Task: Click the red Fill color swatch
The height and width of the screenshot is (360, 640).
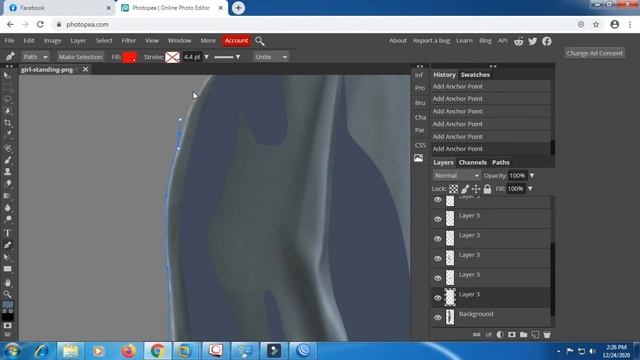Action: click(130, 57)
